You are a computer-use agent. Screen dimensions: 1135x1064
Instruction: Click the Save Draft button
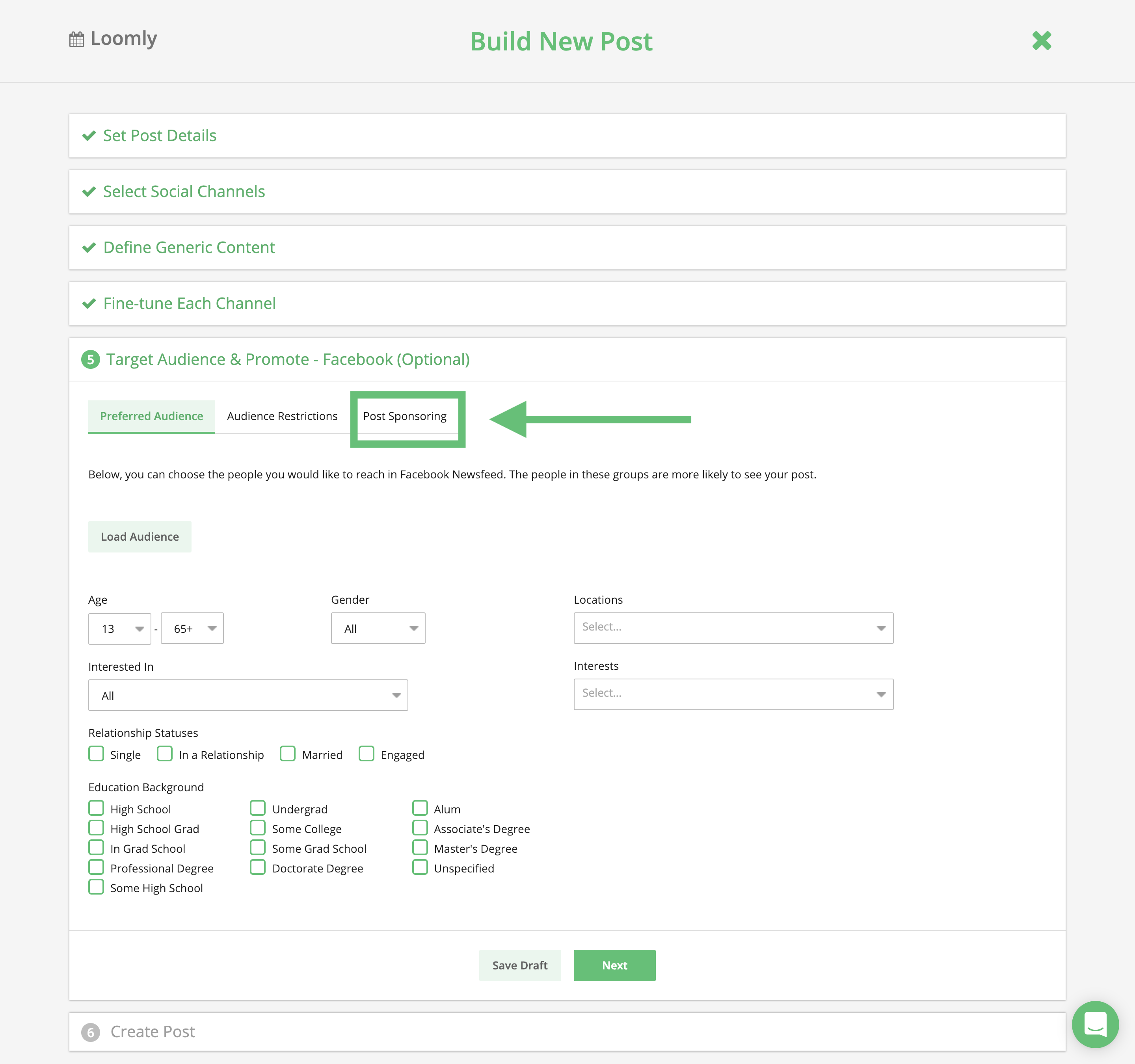coord(519,965)
